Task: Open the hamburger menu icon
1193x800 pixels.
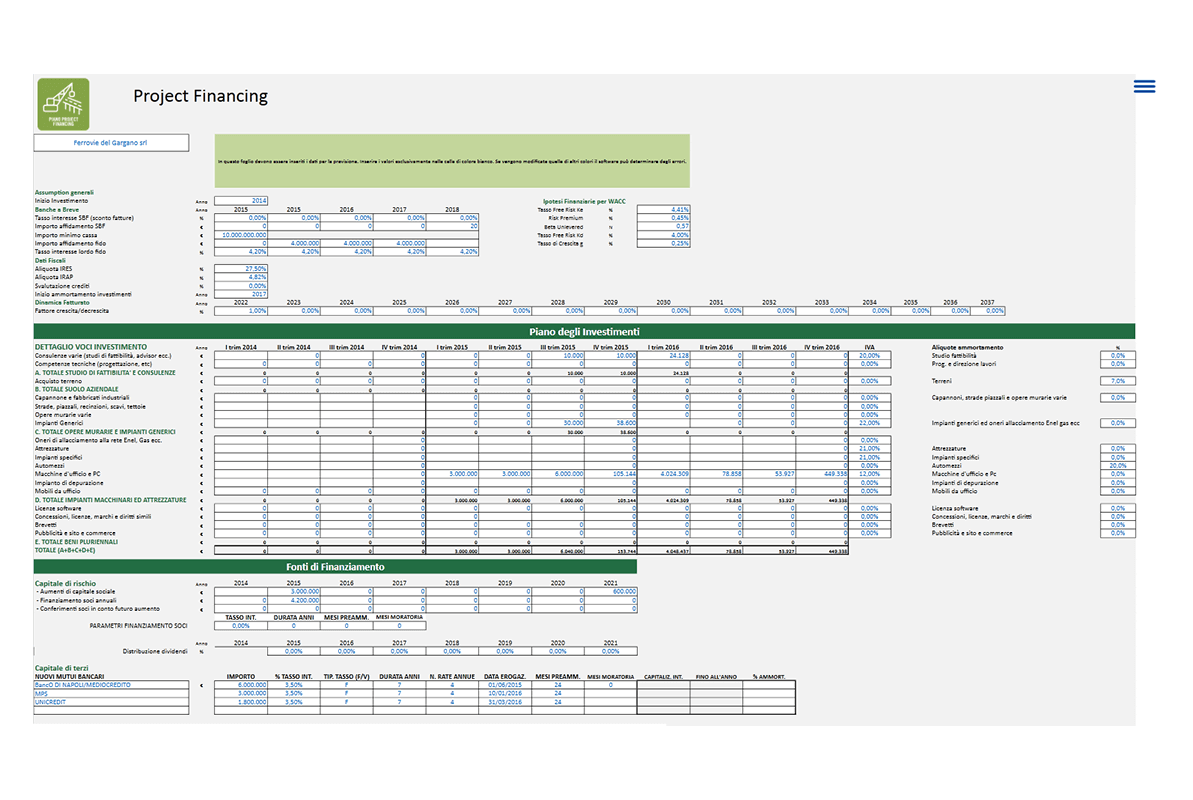Action: [x=1144, y=86]
